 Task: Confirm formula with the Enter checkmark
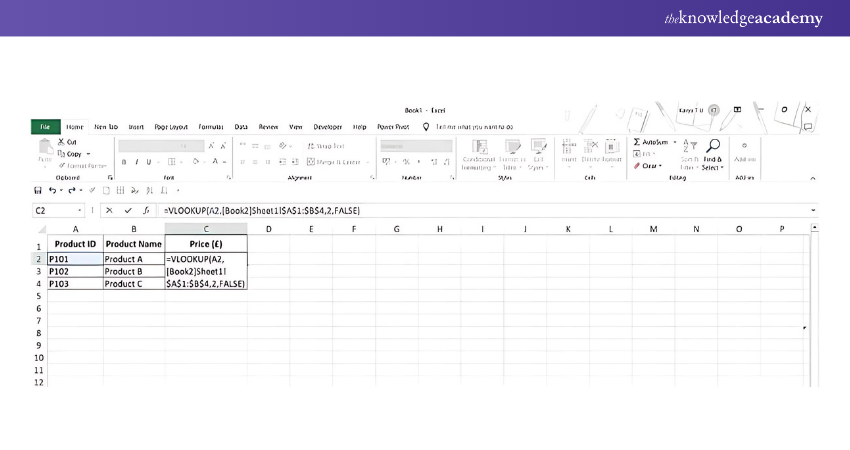128,211
